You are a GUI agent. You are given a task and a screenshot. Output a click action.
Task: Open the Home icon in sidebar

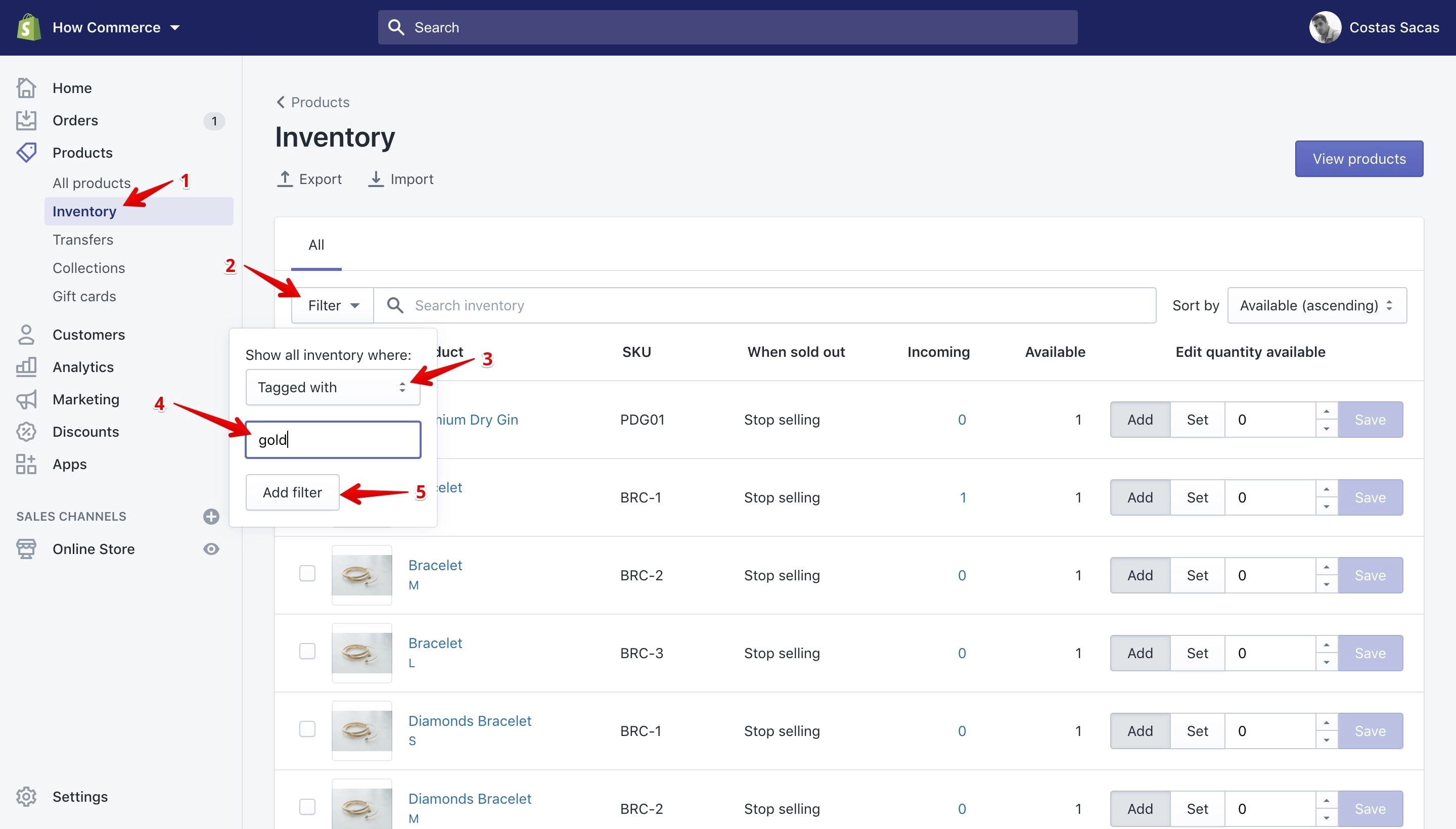click(26, 87)
